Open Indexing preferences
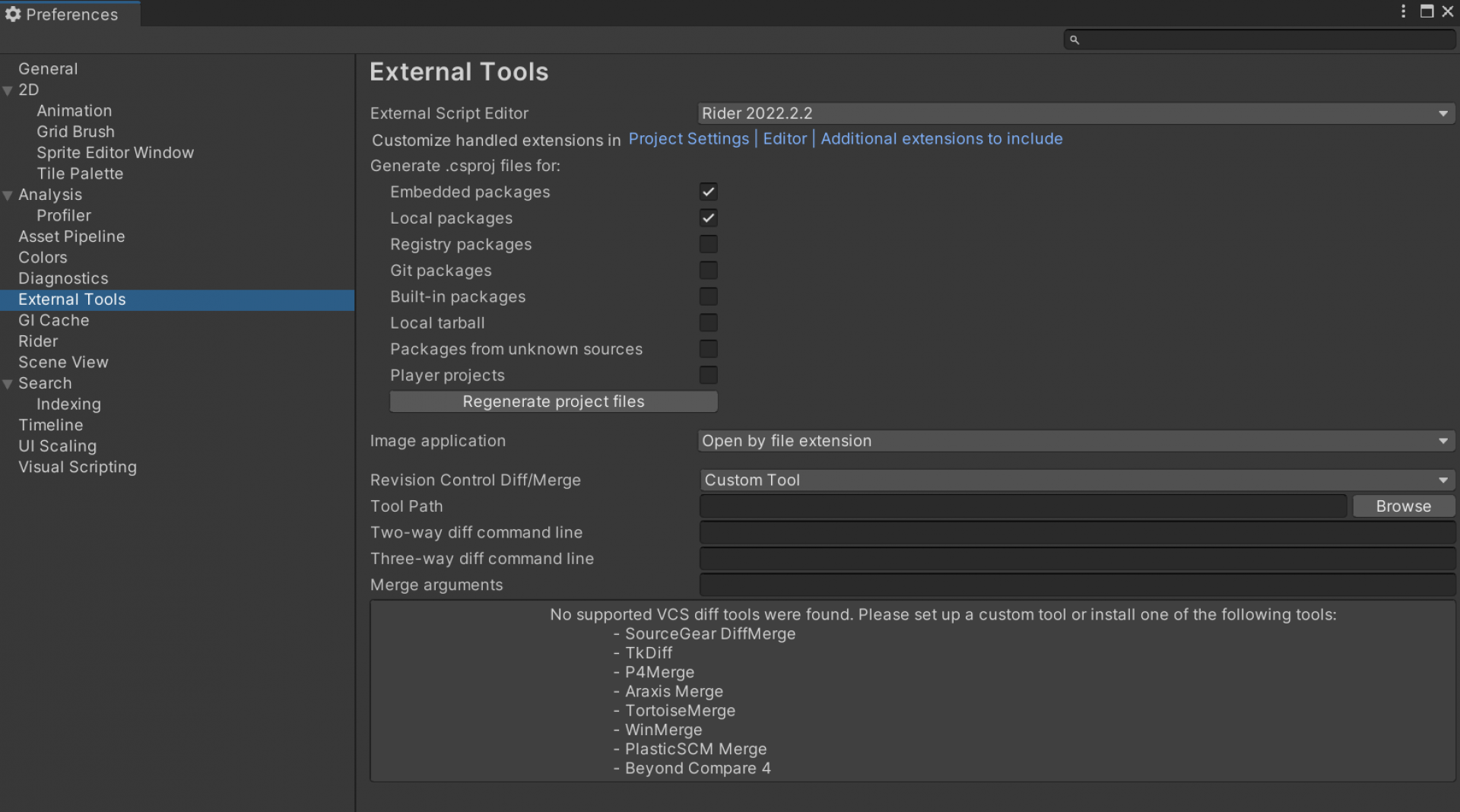The width and height of the screenshot is (1460, 812). pos(68,404)
